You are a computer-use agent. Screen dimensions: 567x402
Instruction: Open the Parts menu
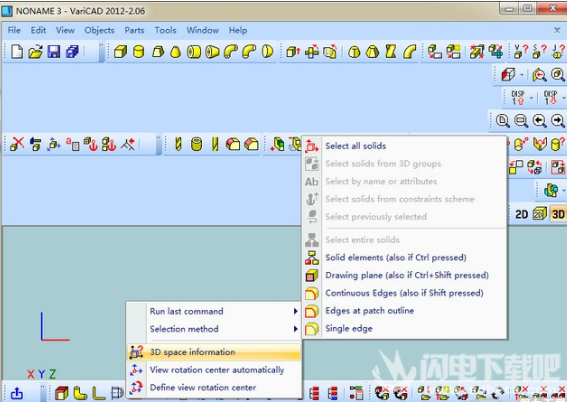tap(135, 30)
